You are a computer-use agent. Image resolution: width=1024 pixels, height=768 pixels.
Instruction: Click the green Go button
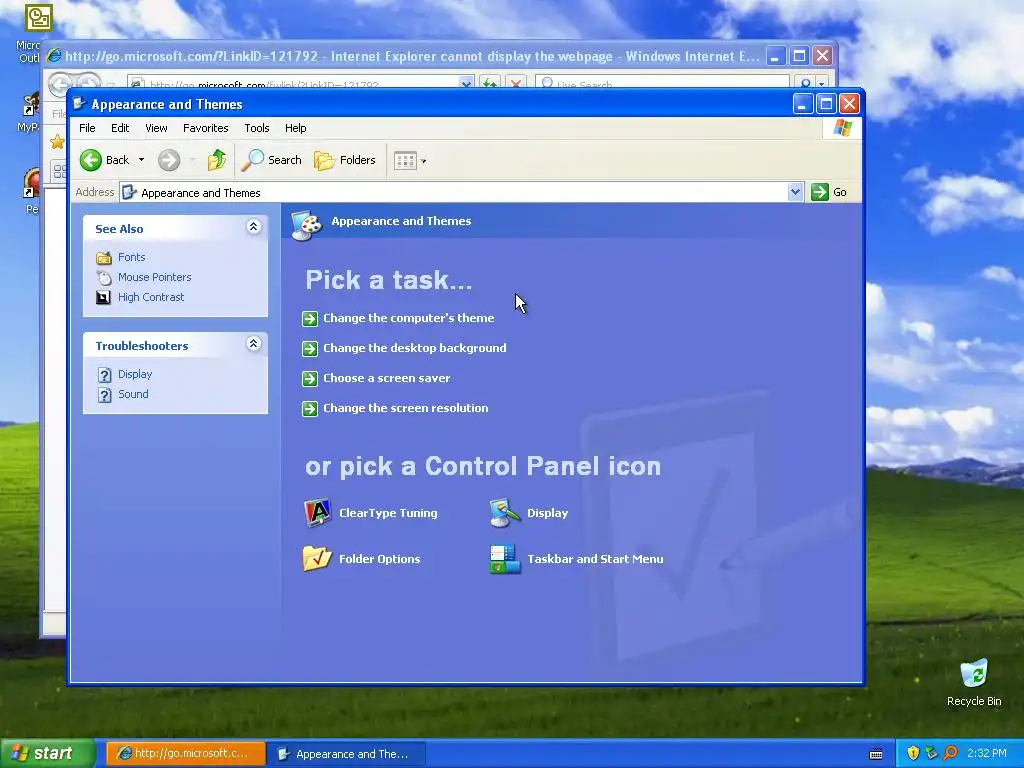pyautogui.click(x=829, y=192)
